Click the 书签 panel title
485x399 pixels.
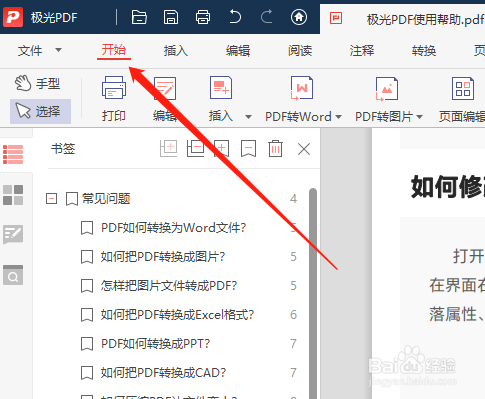tap(63, 149)
